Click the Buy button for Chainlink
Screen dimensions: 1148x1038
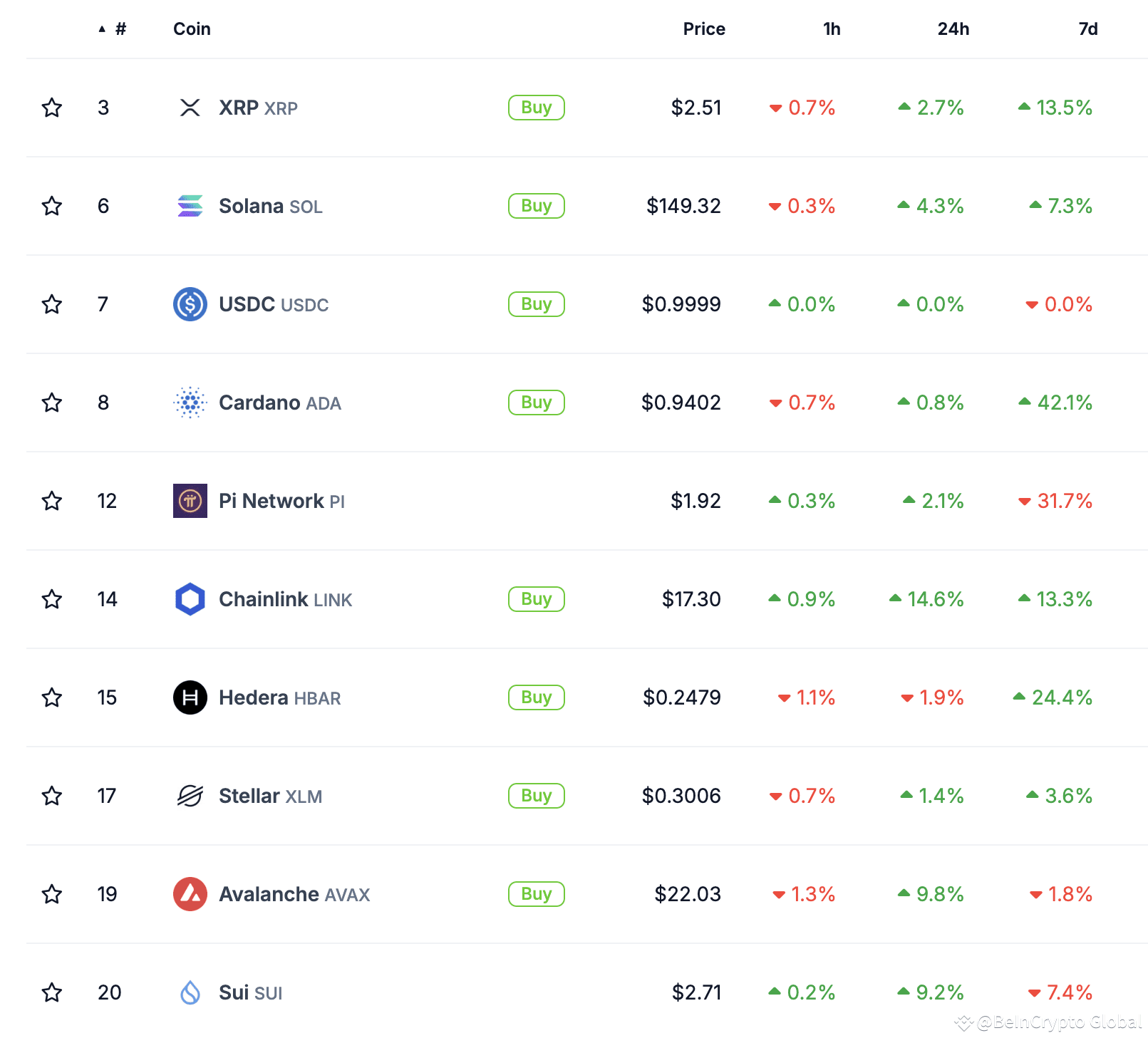tap(536, 599)
